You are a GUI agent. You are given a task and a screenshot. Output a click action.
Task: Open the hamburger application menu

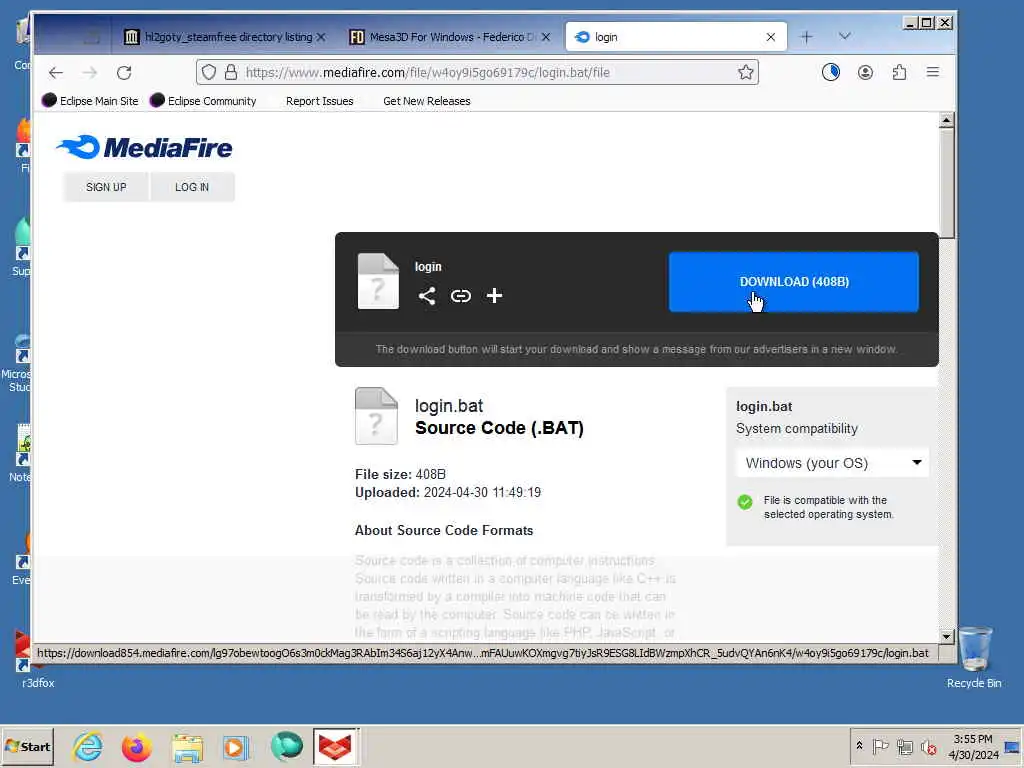933,72
